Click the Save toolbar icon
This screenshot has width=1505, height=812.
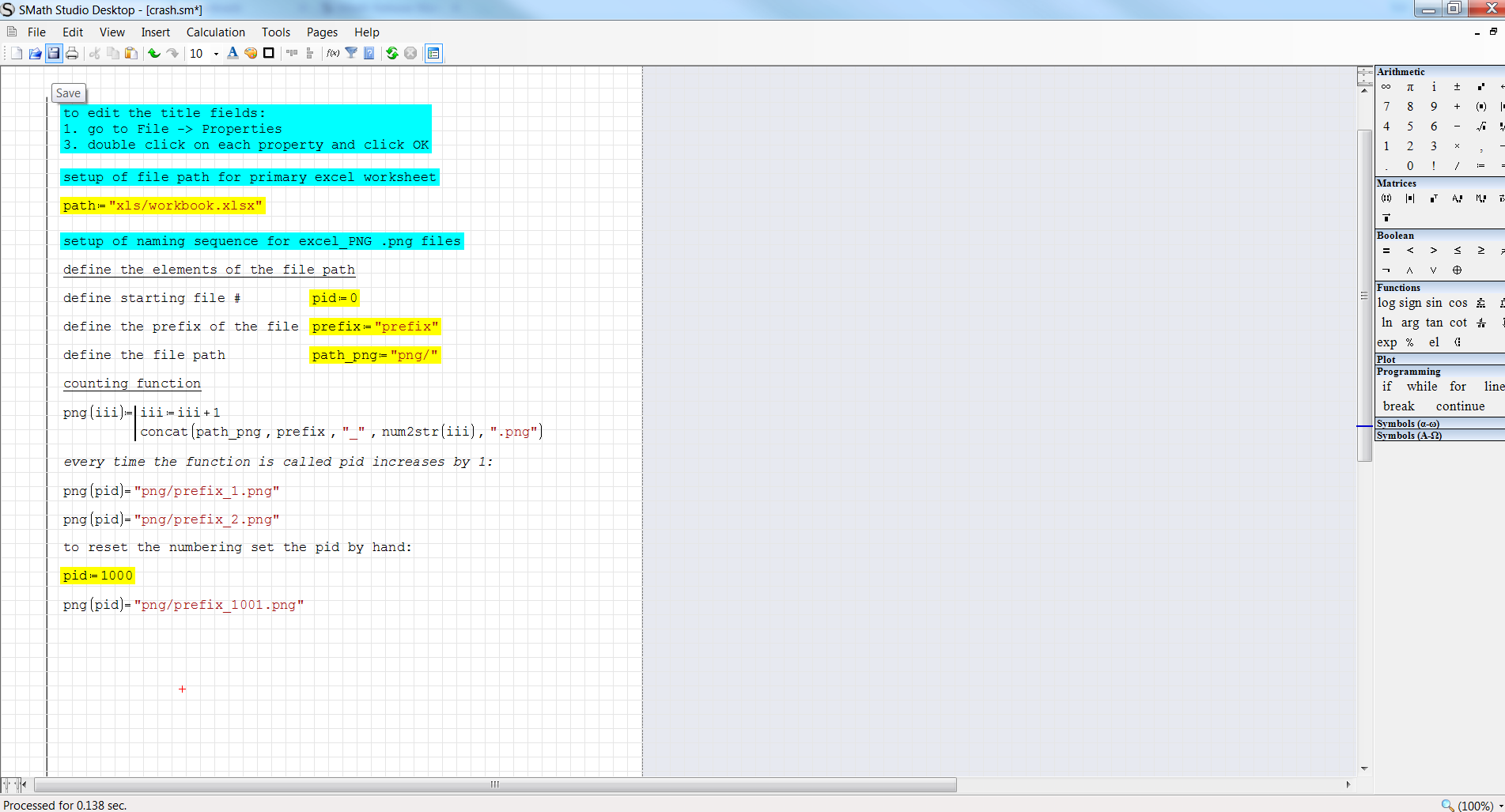tap(53, 53)
